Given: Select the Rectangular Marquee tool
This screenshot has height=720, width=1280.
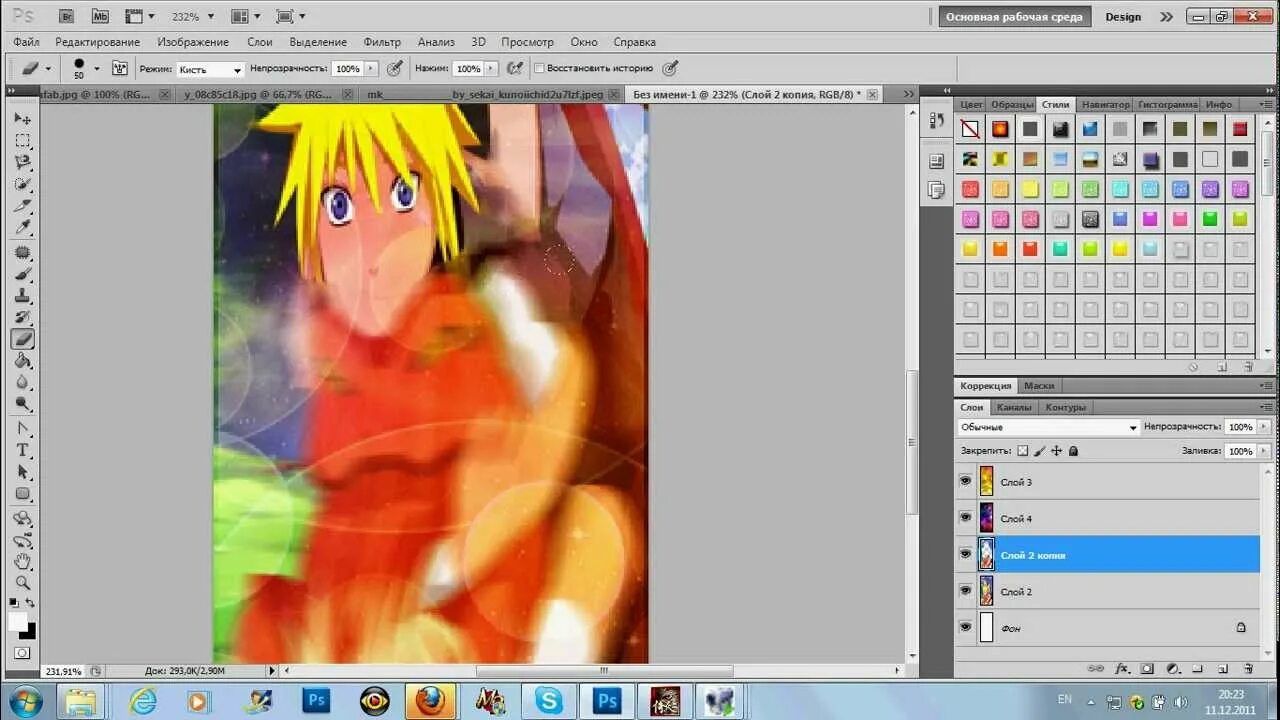Looking at the screenshot, I should coord(22,141).
